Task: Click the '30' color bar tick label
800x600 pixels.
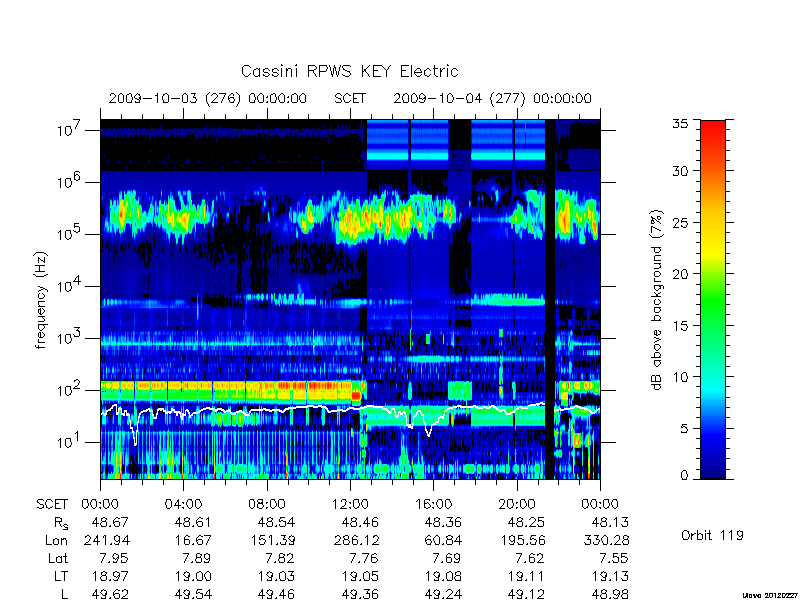Action: 680,170
